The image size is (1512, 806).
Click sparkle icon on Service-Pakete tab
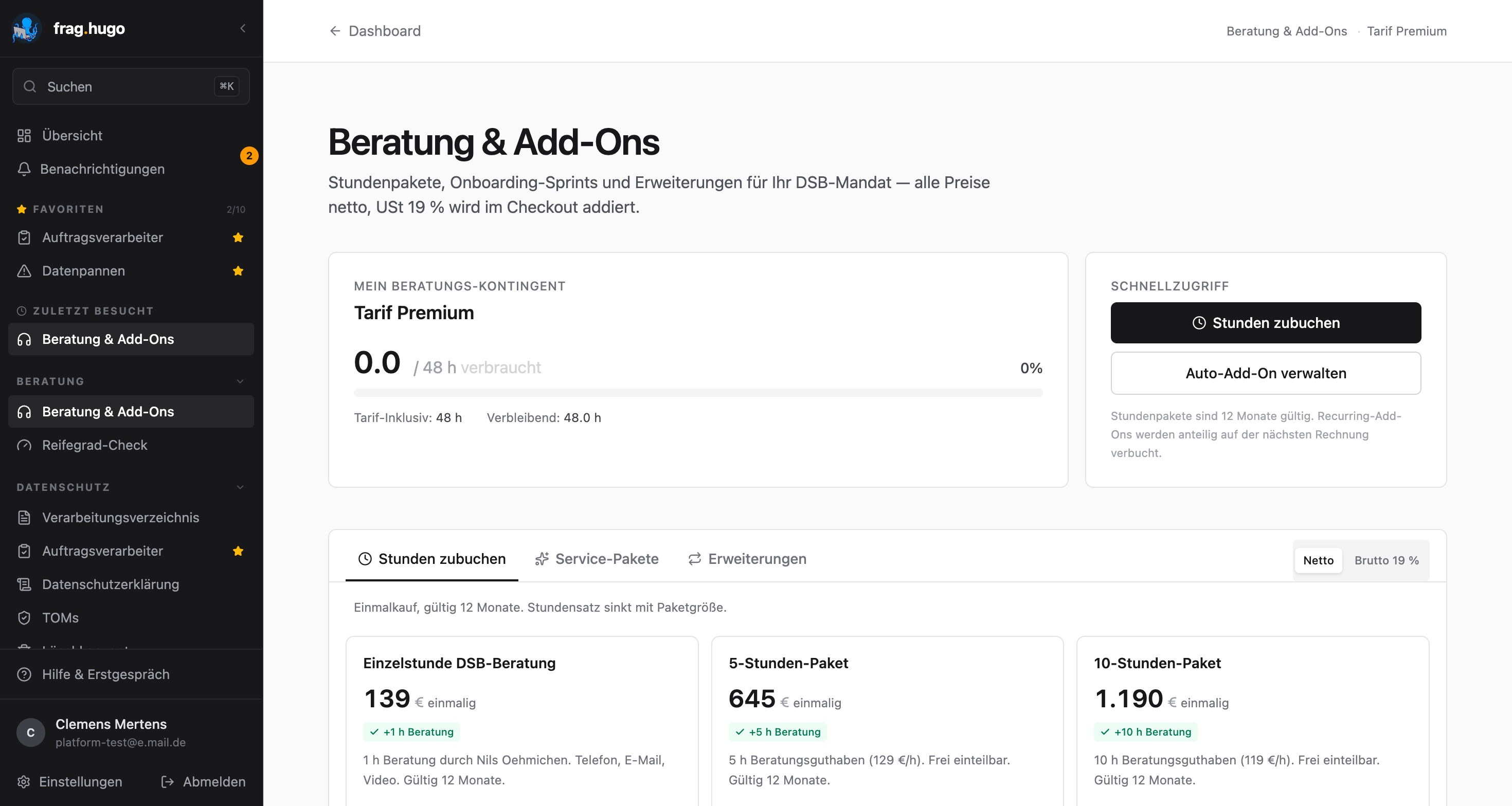click(542, 559)
